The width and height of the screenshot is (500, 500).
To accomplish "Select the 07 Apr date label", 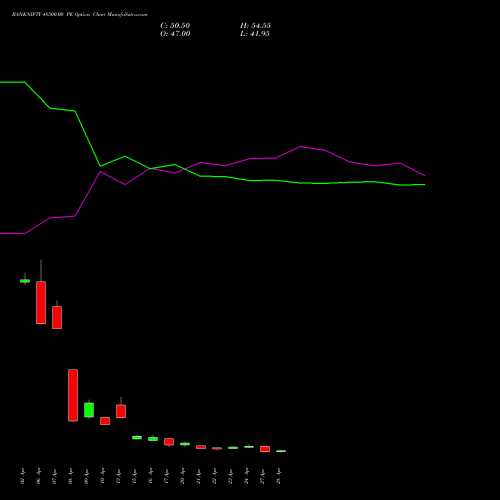I will 55,476.
